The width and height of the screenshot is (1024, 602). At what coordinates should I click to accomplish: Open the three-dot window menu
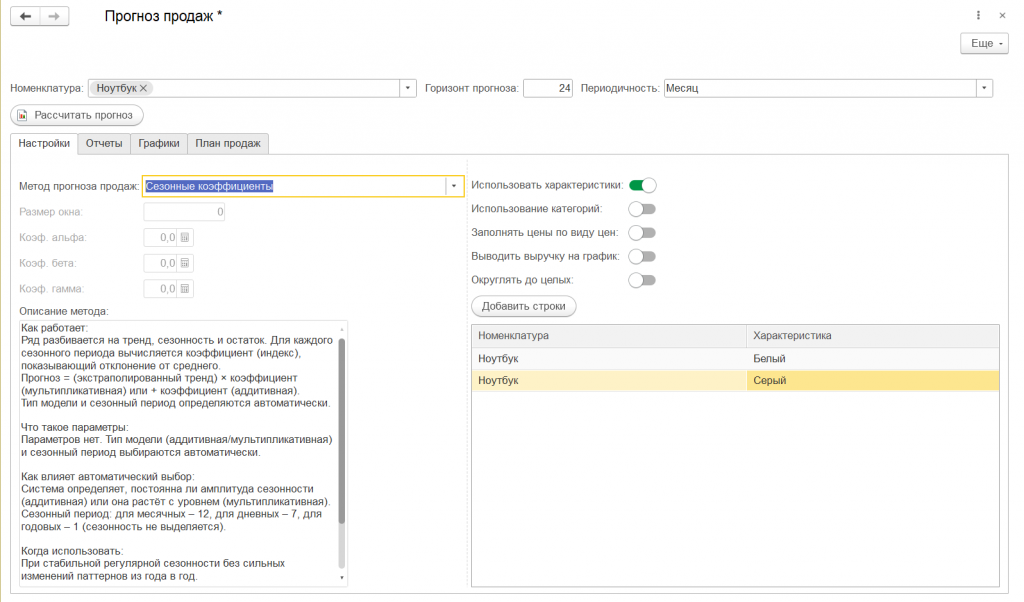[978, 15]
